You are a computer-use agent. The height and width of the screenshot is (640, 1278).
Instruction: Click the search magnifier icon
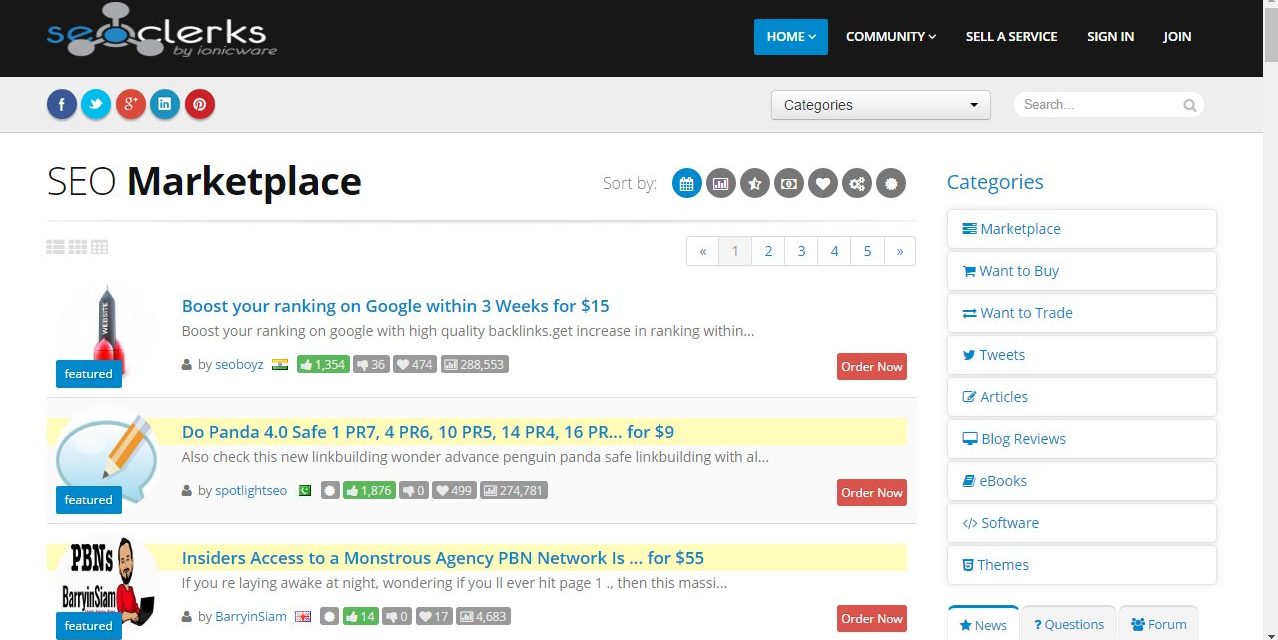pos(1190,105)
